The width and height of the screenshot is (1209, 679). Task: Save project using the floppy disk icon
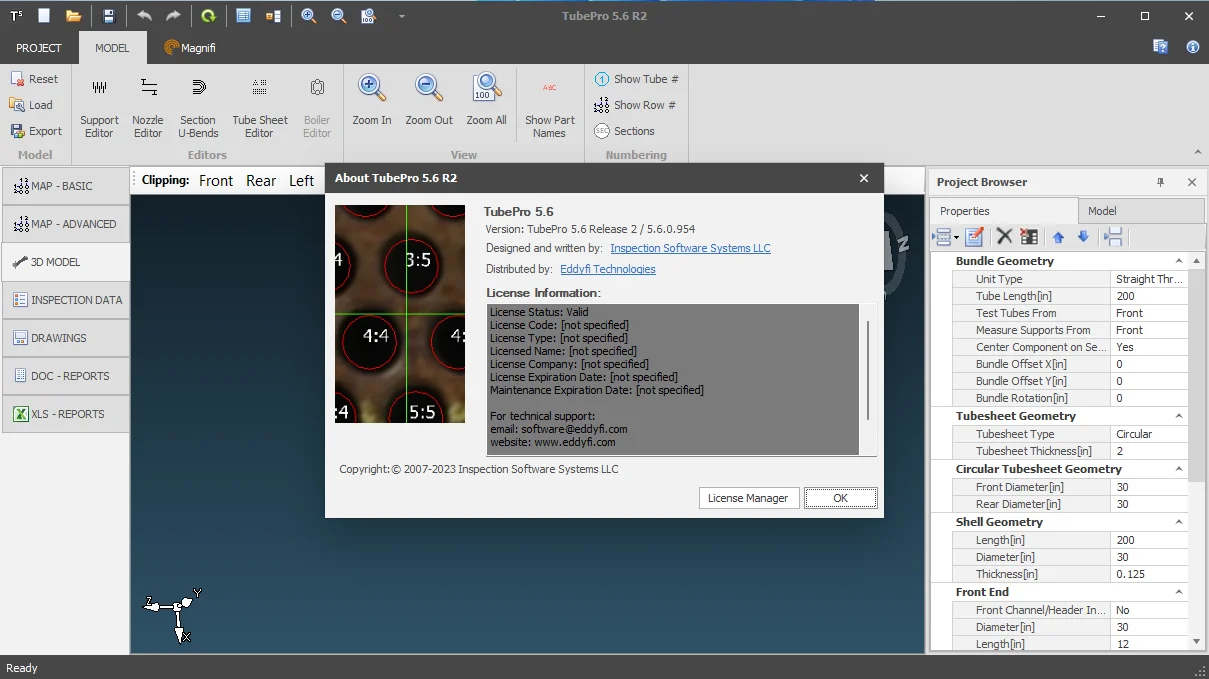coord(109,16)
